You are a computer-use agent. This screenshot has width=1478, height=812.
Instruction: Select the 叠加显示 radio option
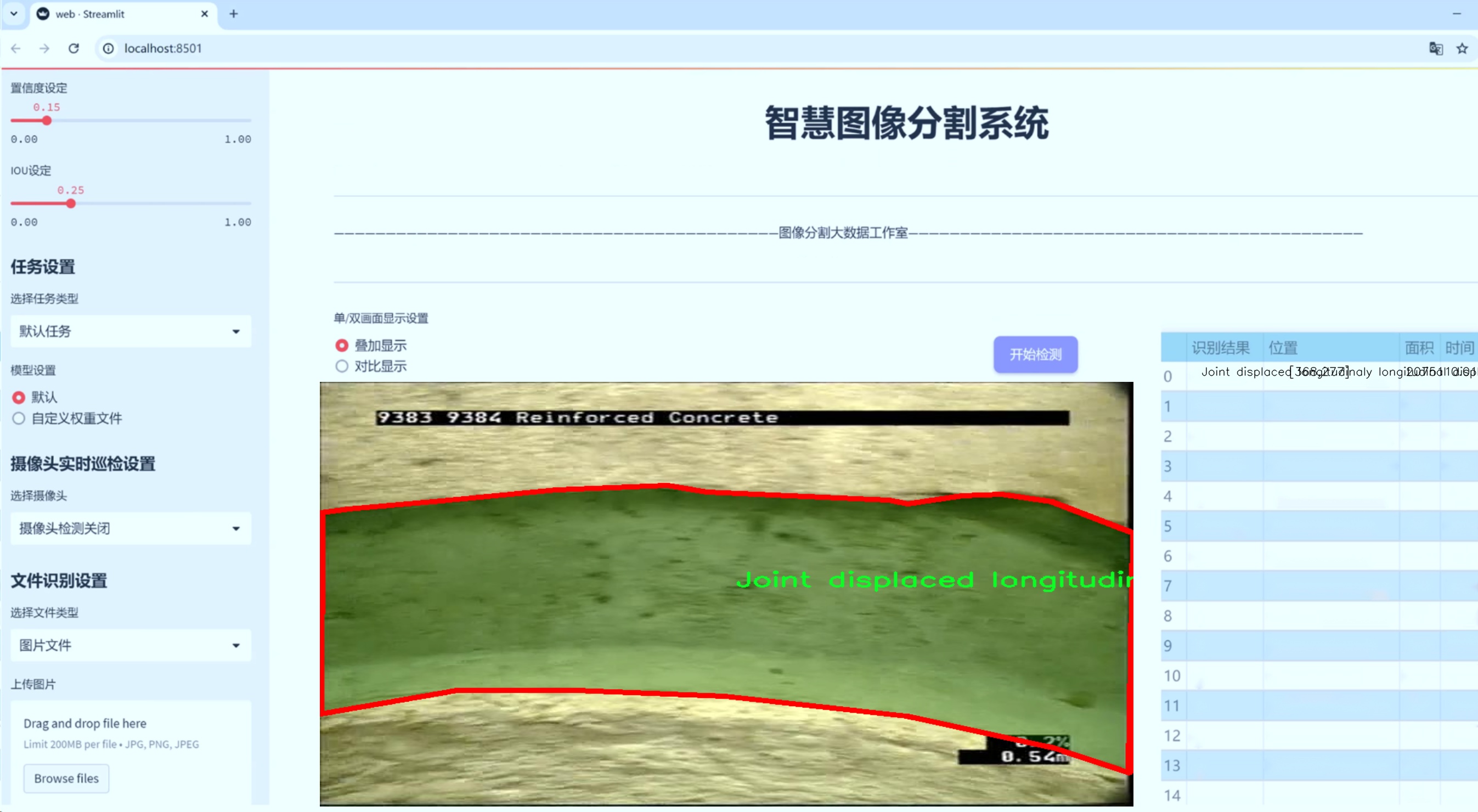pyautogui.click(x=342, y=346)
